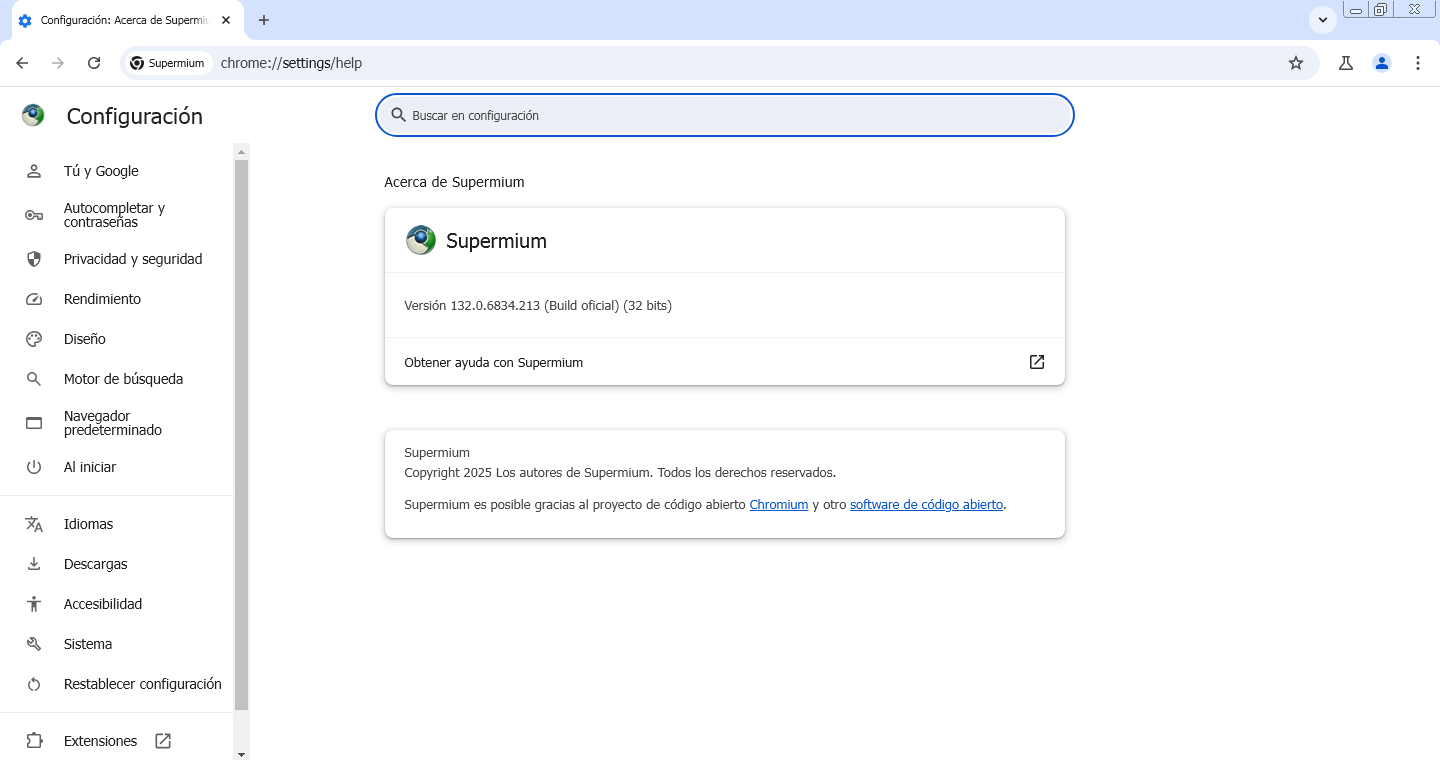Screen dimensions: 1440x760
Task: Click the external link icon for Supermium help
Action: 1037,362
